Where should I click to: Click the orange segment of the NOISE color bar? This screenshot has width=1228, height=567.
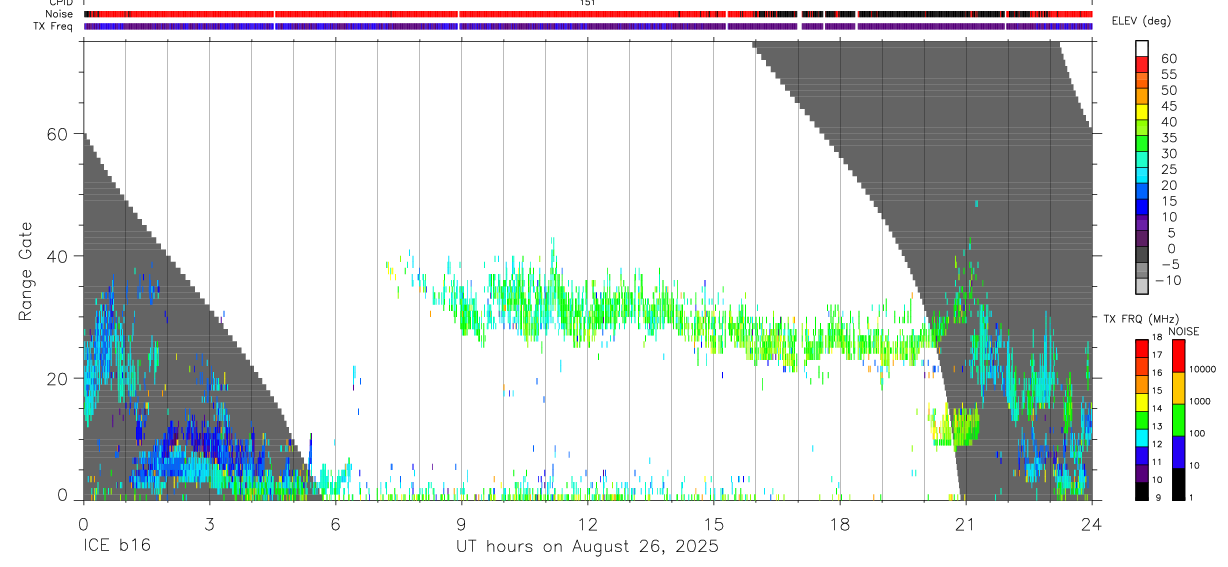tap(1179, 388)
